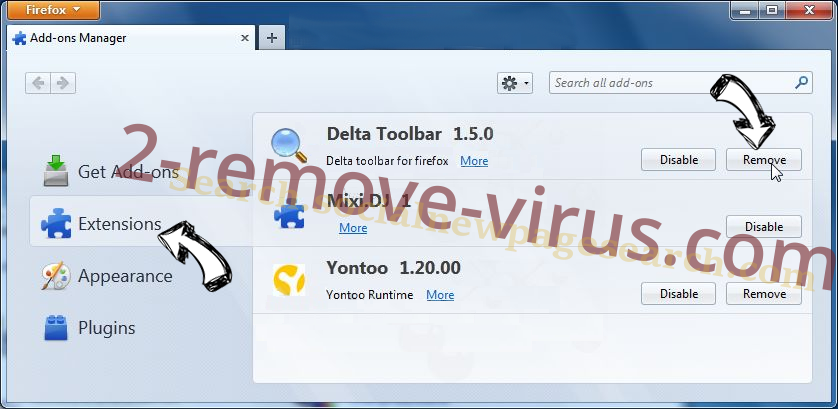The image size is (838, 409).
Task: Open the Plugins category
Action: pos(89,328)
